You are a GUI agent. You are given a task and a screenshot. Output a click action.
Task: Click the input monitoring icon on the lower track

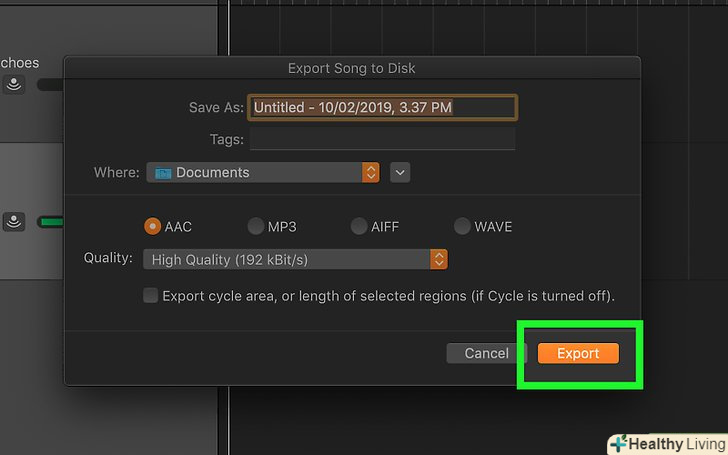pos(14,222)
